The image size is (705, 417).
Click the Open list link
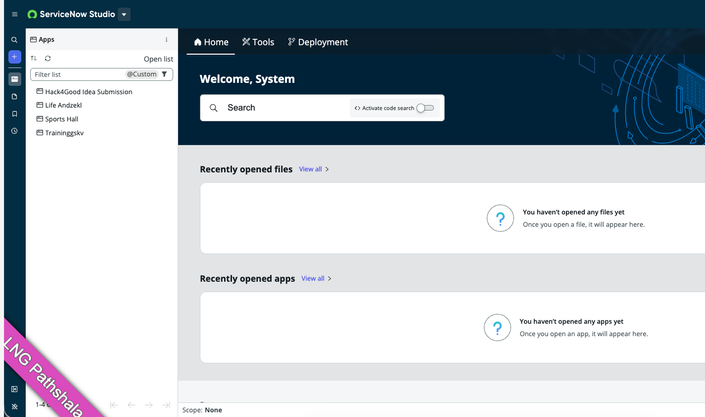click(158, 59)
